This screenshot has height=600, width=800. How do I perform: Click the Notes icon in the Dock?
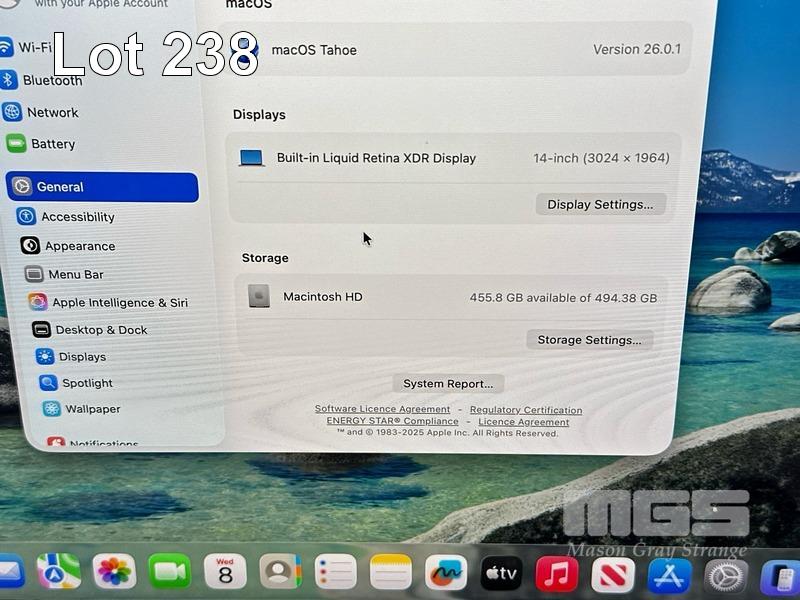[390, 573]
